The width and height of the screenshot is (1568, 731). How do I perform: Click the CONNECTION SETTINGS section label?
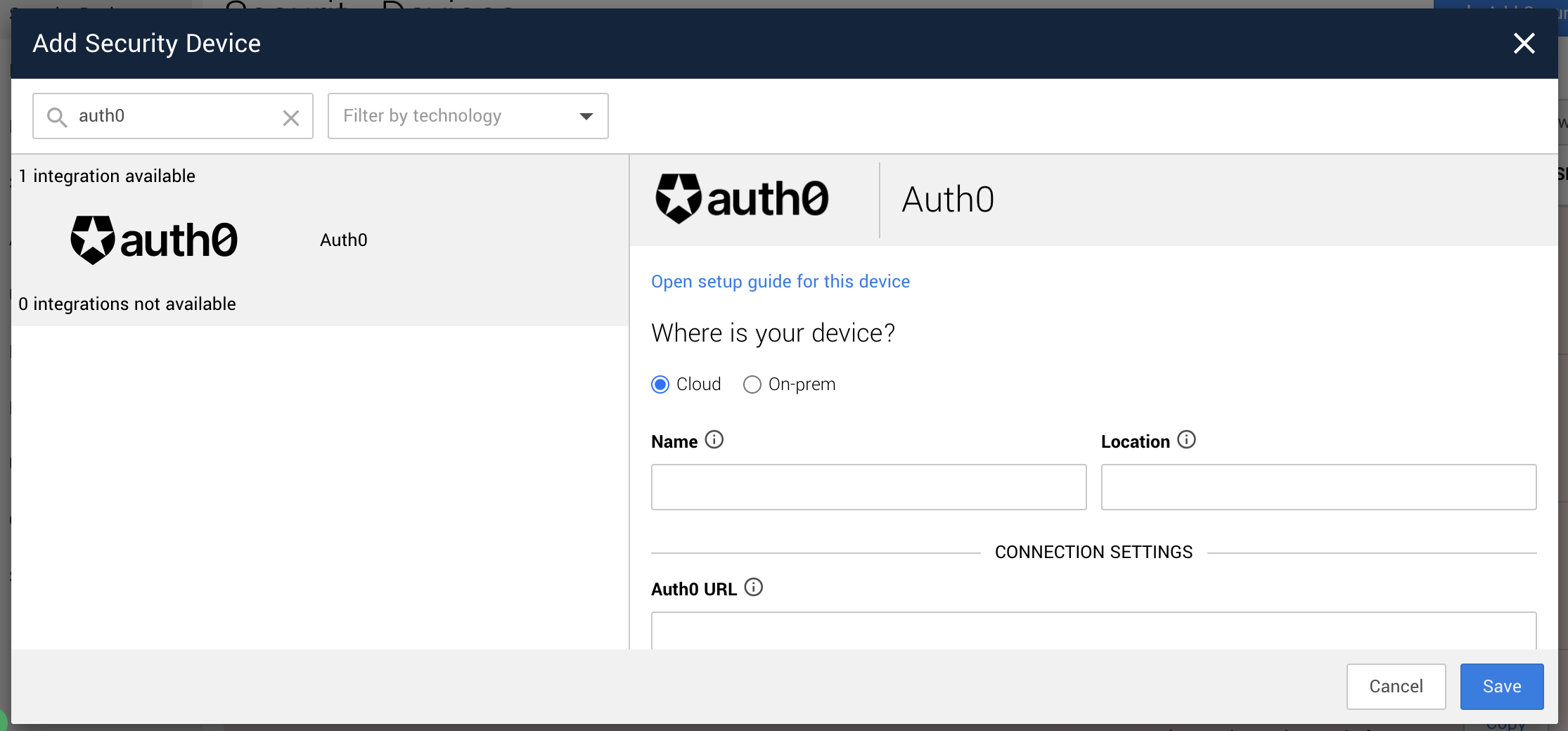pyautogui.click(x=1094, y=552)
